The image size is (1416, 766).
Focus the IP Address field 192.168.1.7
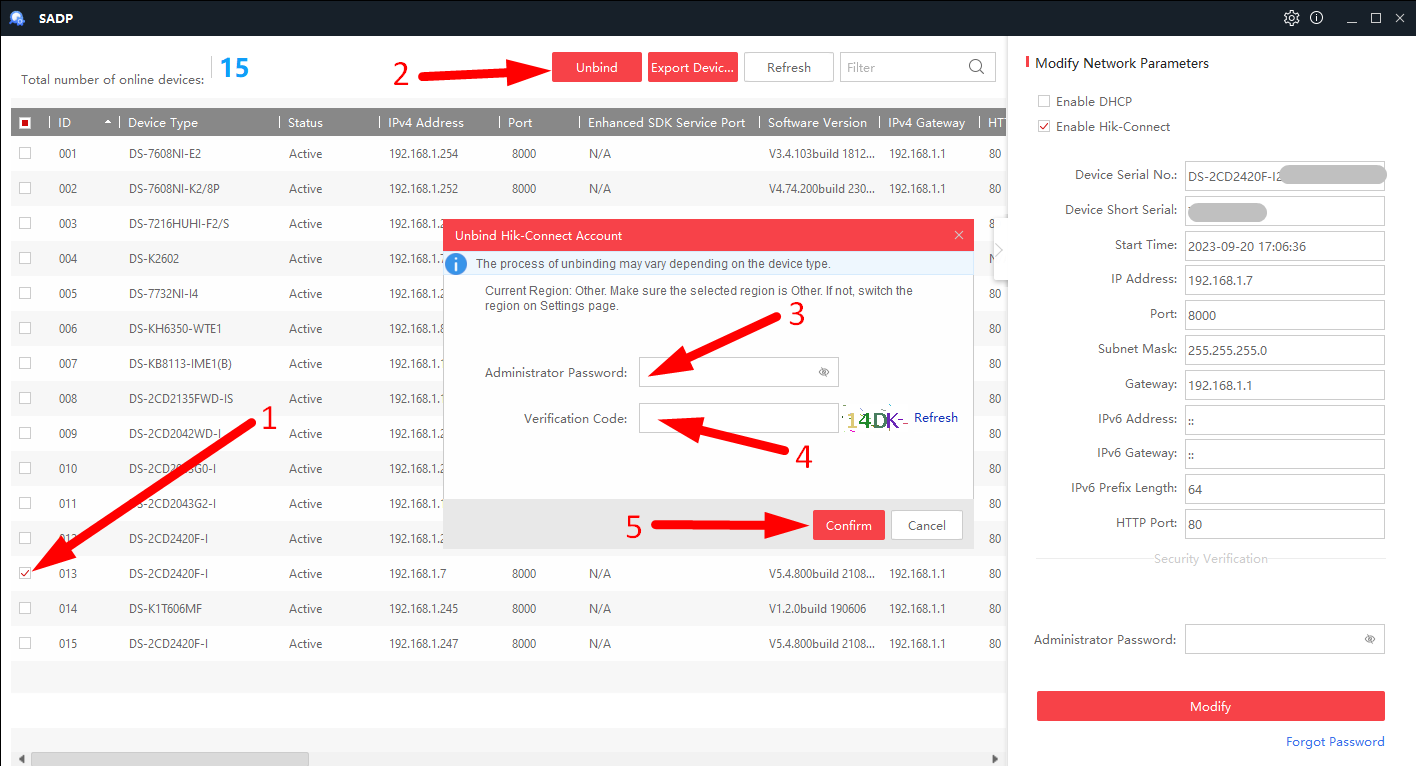pos(1285,280)
